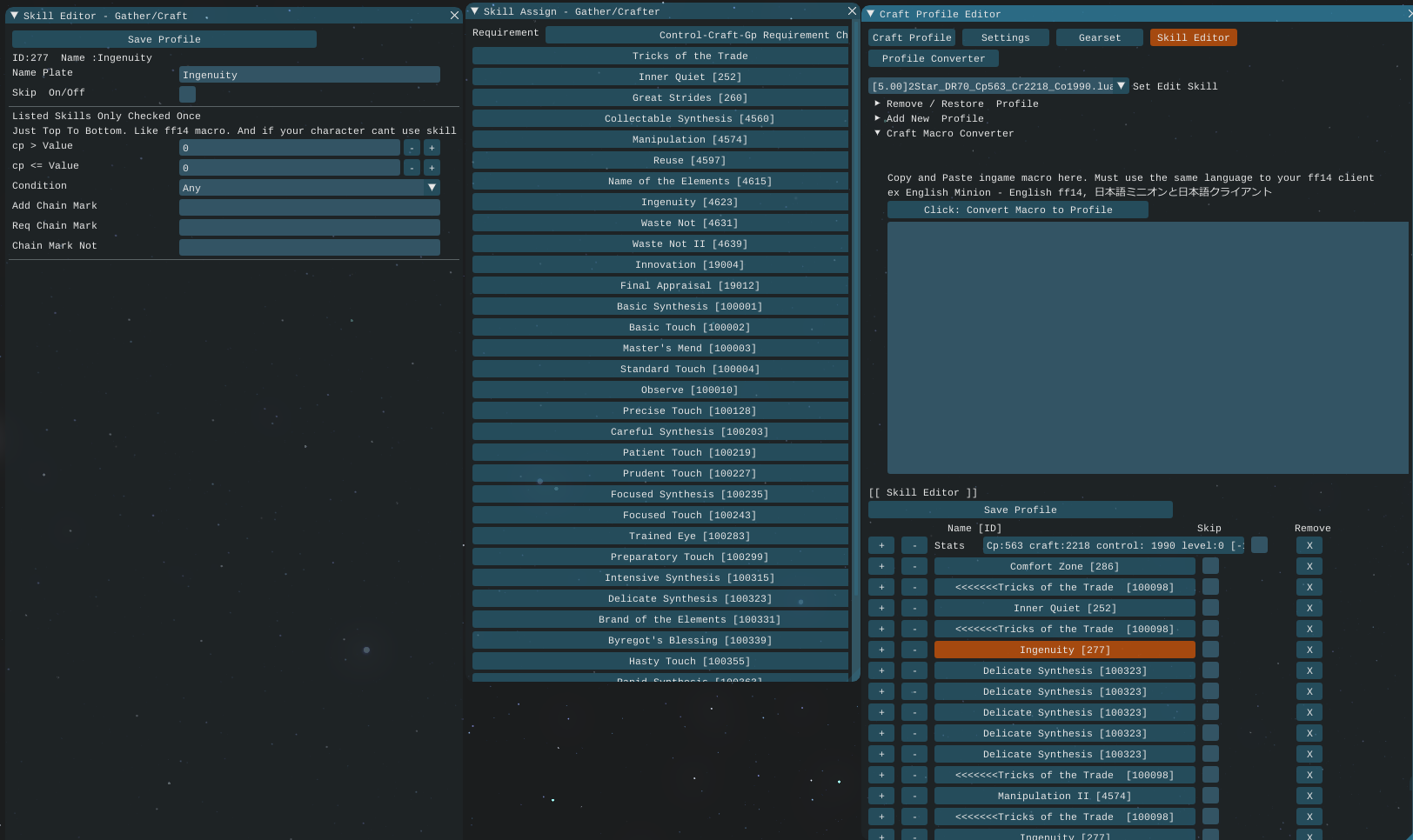Viewport: 1413px width, 840px height.
Task: Remove Comfort Zone [286] using its X button
Action: (x=1309, y=566)
